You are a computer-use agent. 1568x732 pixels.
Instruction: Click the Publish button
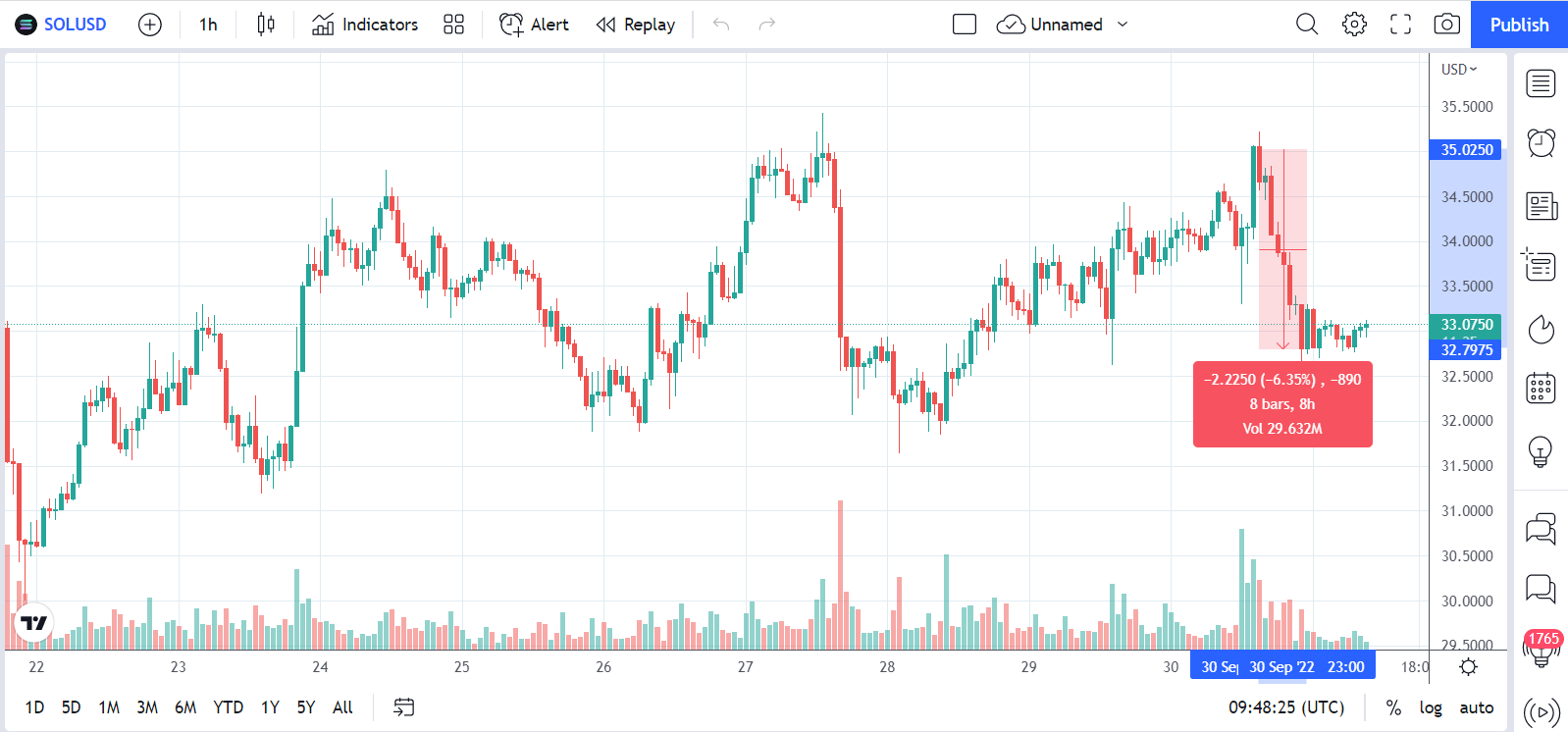pos(1519,25)
